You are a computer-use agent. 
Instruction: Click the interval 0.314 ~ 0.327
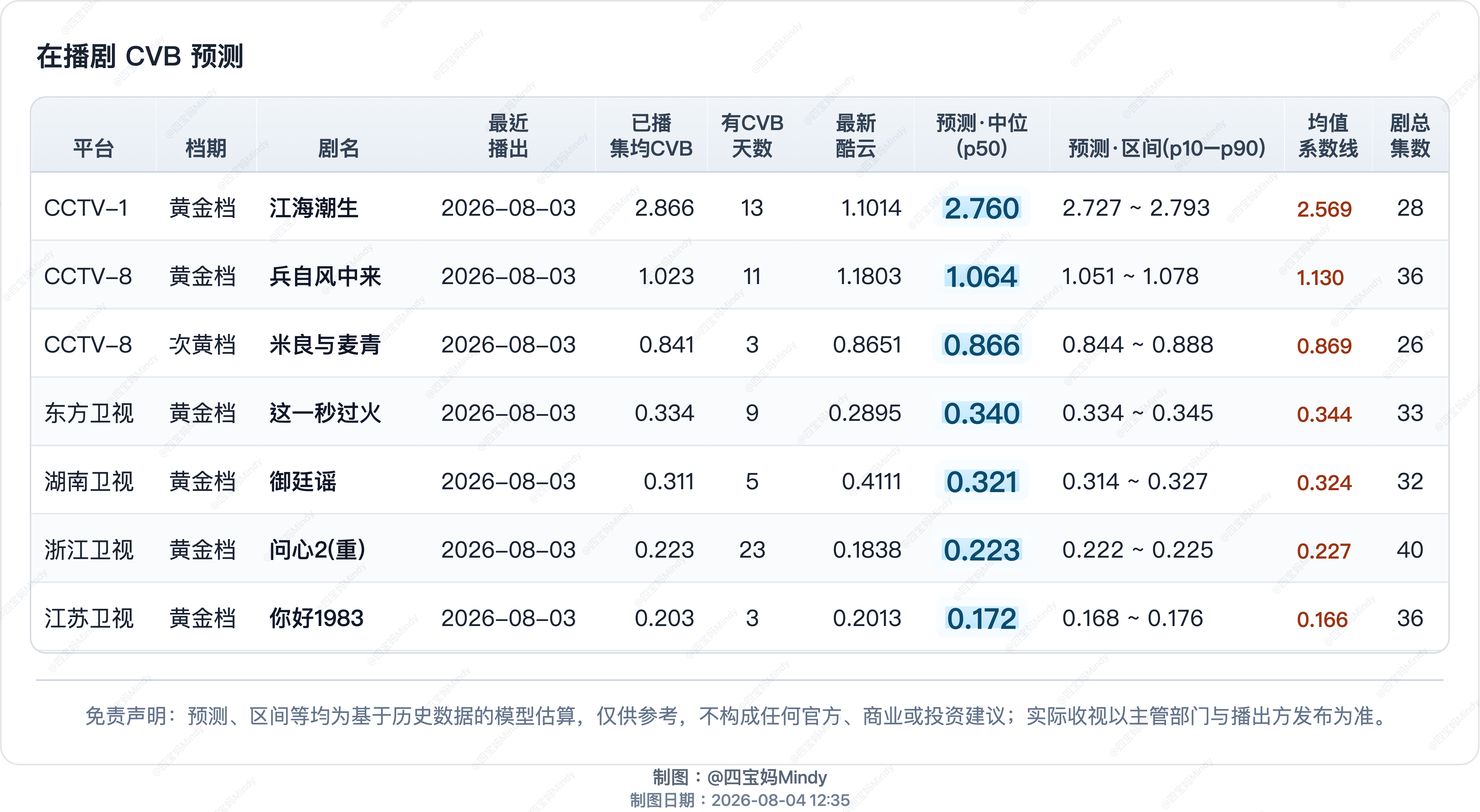click(x=1135, y=481)
